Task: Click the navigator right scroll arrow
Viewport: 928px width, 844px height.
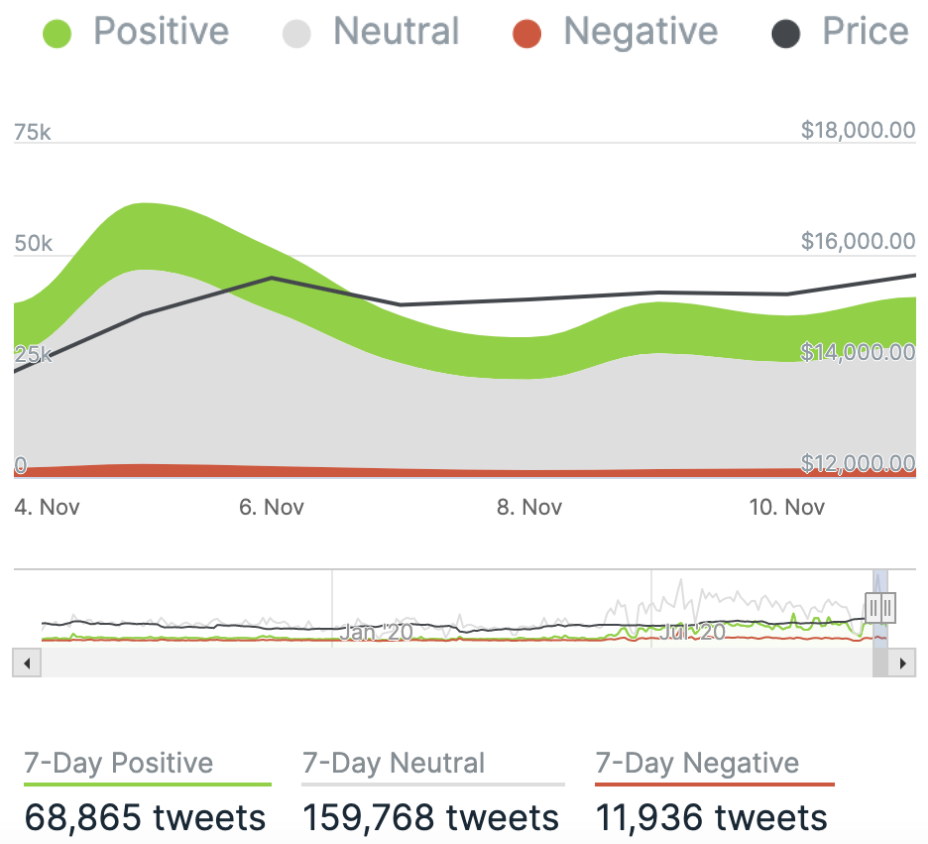Action: [x=903, y=662]
